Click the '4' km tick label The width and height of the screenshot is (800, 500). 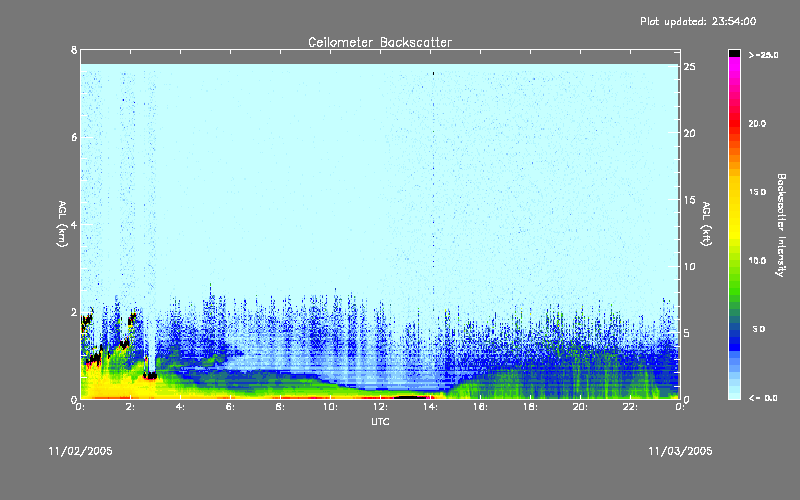pos(74,224)
